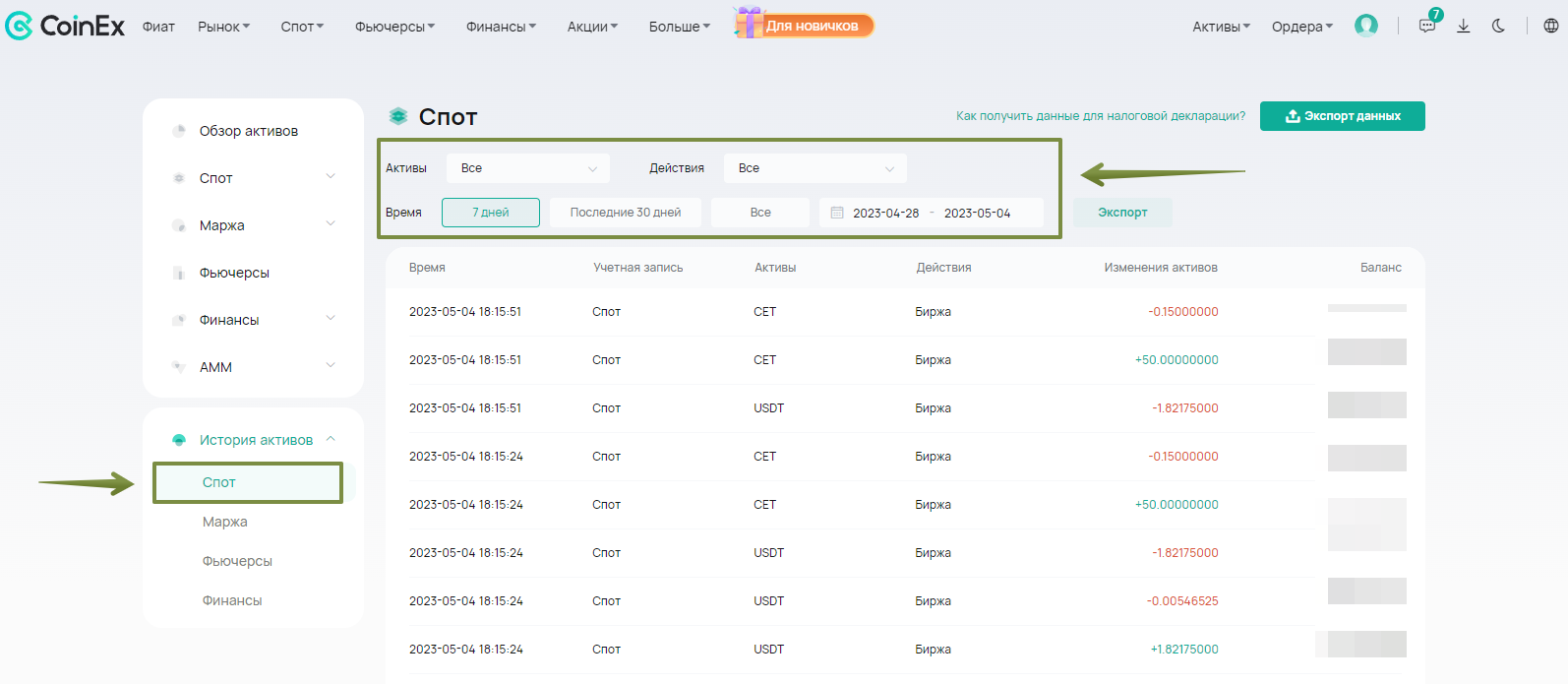Viewport: 1568px width, 684px height.
Task: Open the Активы filter dropdown
Action: (528, 168)
